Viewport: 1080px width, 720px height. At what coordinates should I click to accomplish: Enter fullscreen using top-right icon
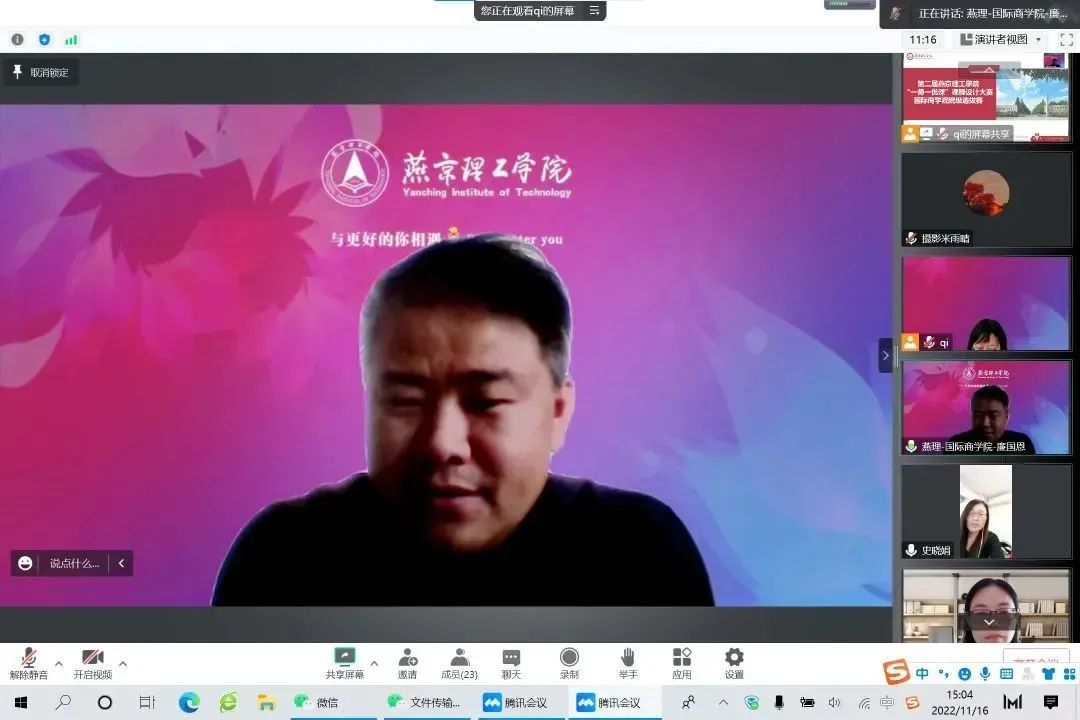(x=1066, y=39)
